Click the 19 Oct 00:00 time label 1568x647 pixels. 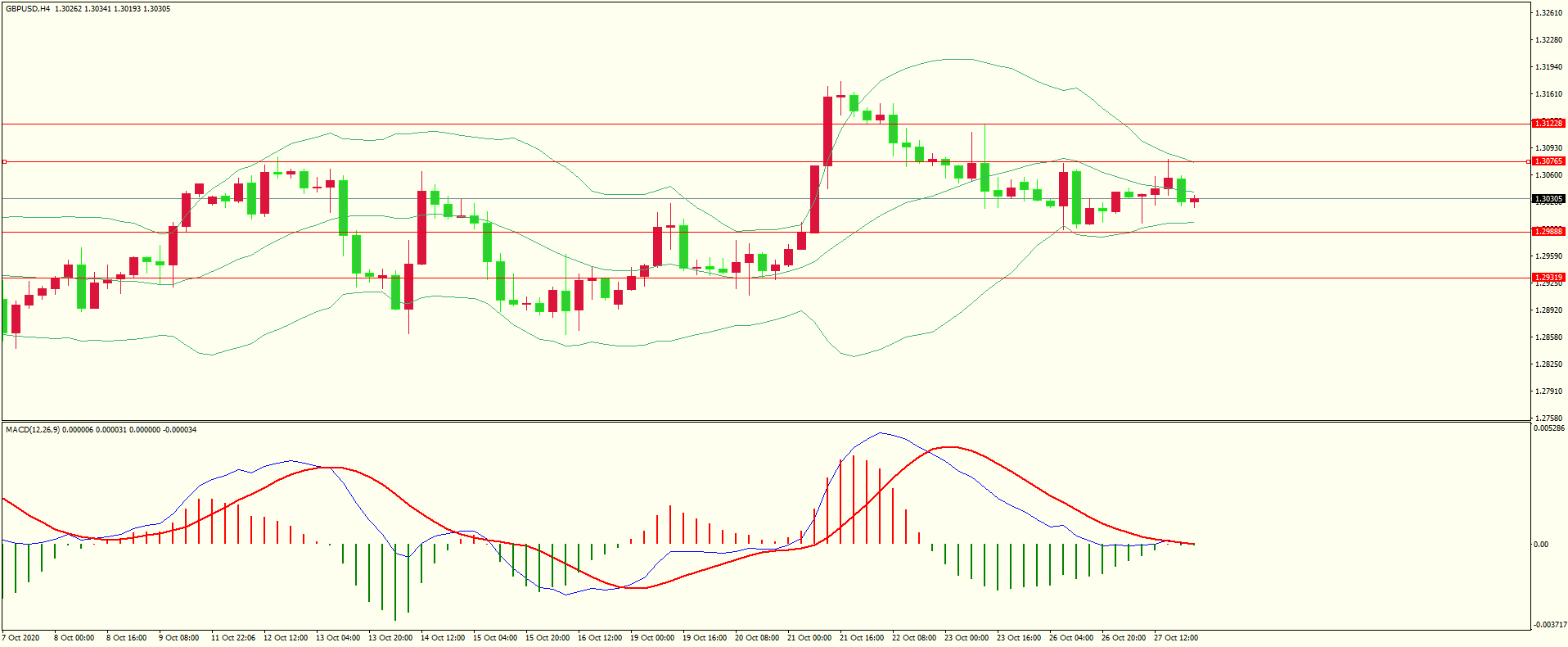652,638
